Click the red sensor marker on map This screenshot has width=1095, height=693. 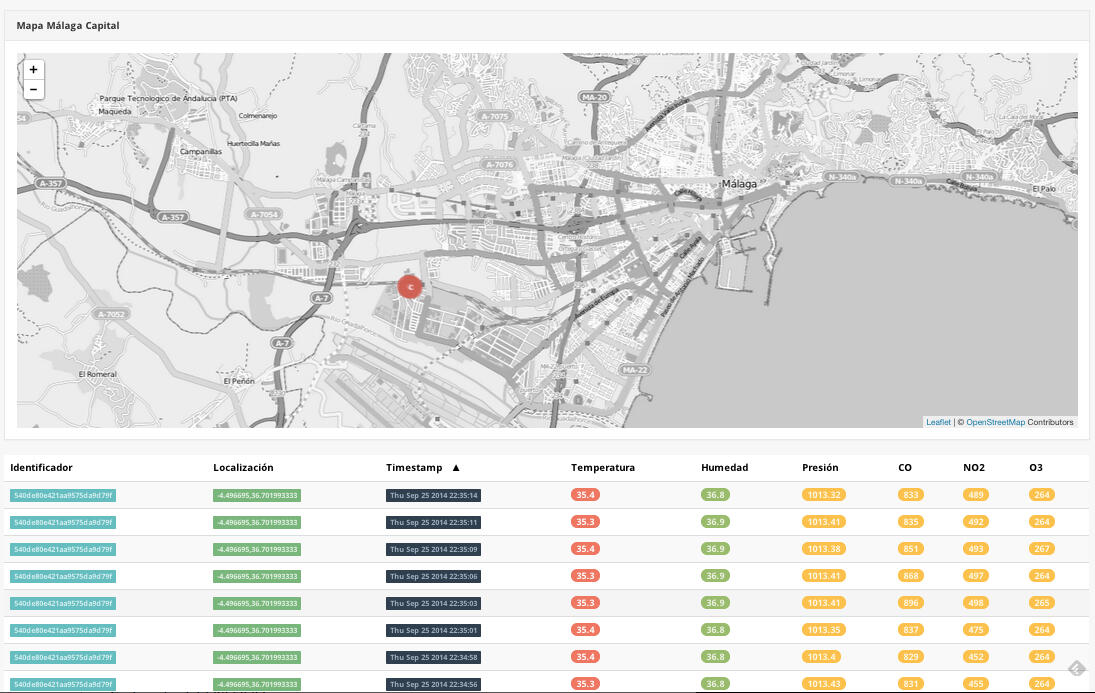click(x=410, y=287)
